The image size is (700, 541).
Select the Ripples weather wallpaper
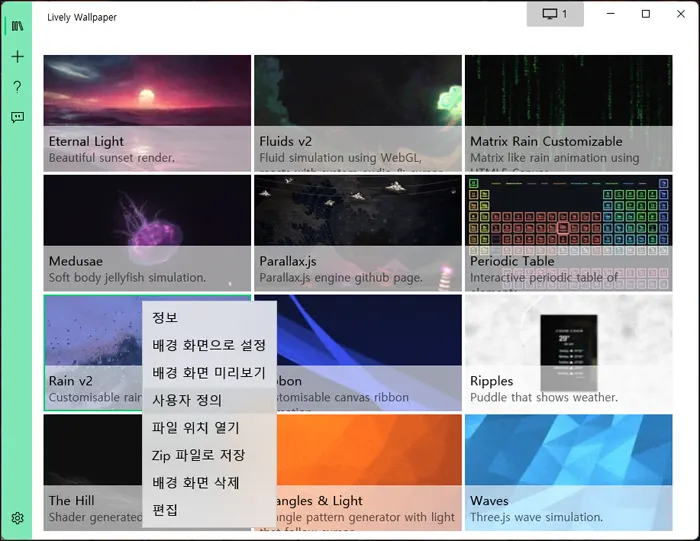pyautogui.click(x=569, y=353)
